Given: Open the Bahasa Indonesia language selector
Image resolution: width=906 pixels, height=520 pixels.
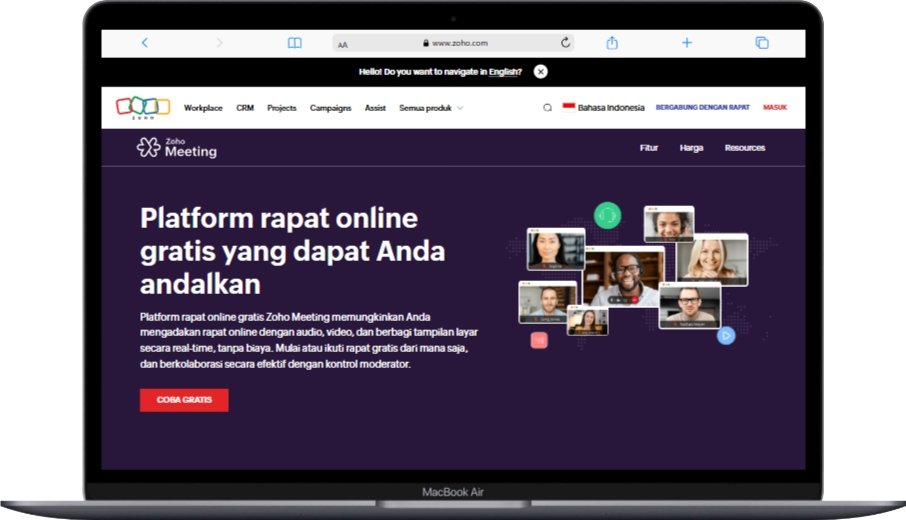Looking at the screenshot, I should 603,107.
